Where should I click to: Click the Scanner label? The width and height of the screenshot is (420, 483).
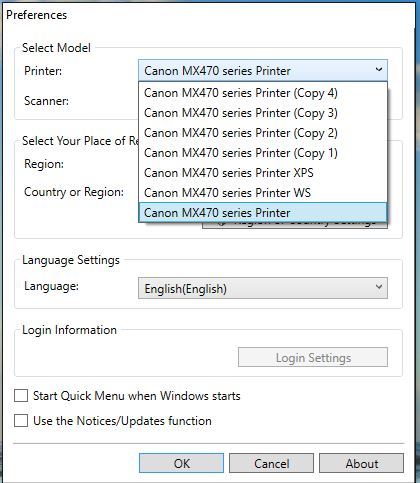point(47,101)
